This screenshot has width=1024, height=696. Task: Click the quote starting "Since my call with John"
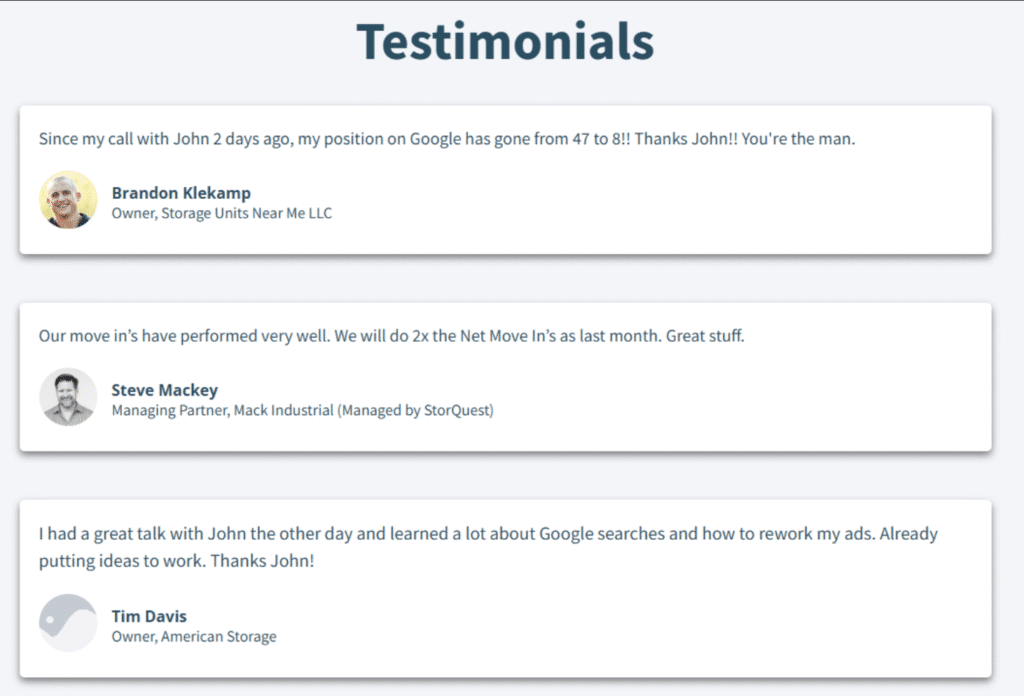click(x=447, y=139)
